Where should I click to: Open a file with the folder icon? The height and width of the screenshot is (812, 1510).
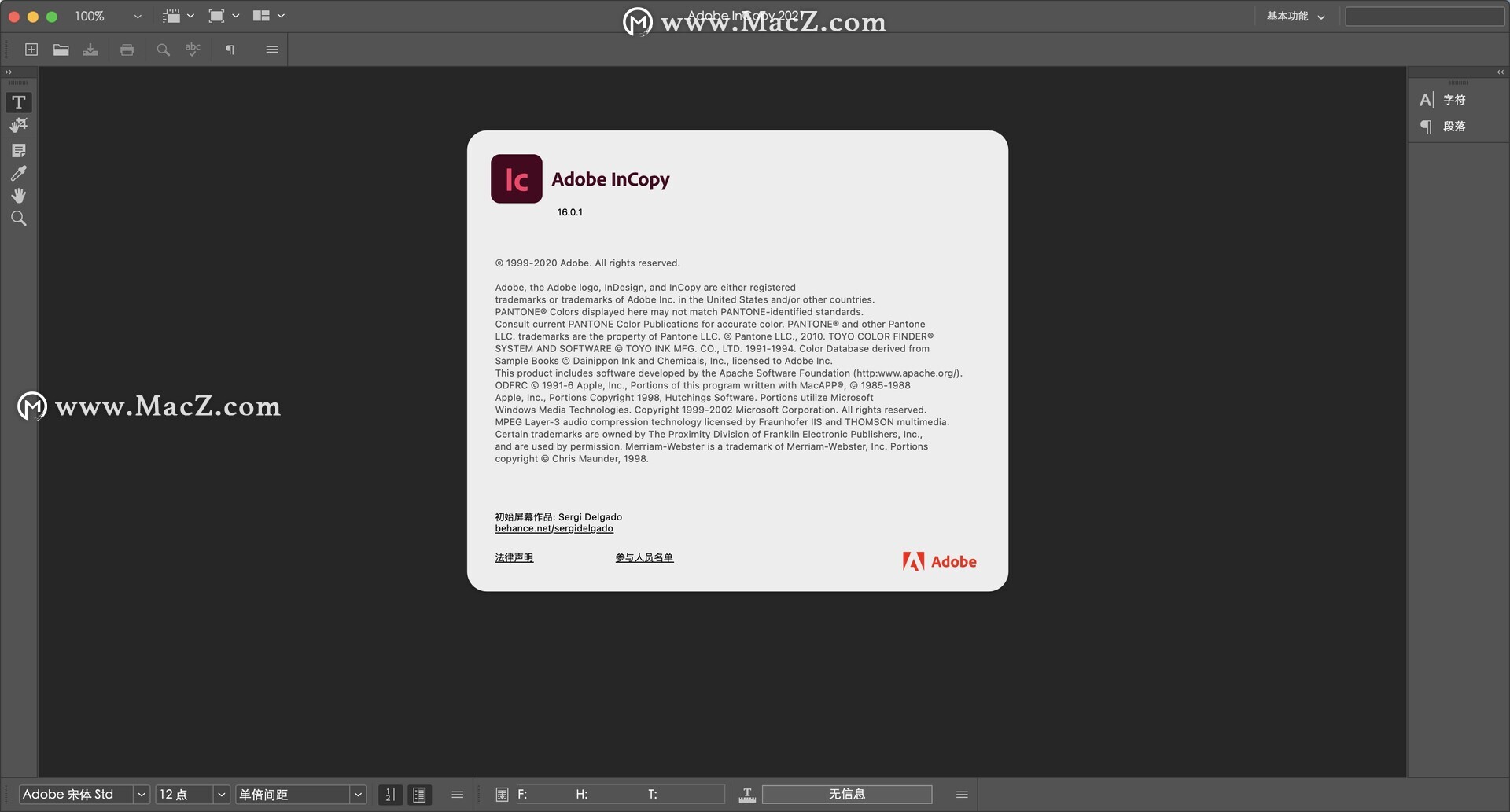click(x=61, y=50)
